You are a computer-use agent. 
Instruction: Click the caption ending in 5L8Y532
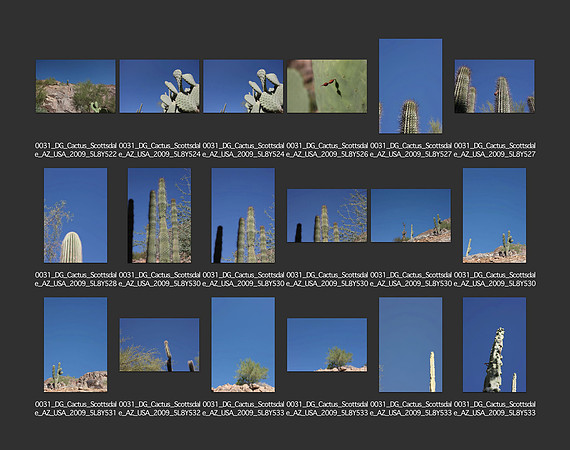(159, 408)
